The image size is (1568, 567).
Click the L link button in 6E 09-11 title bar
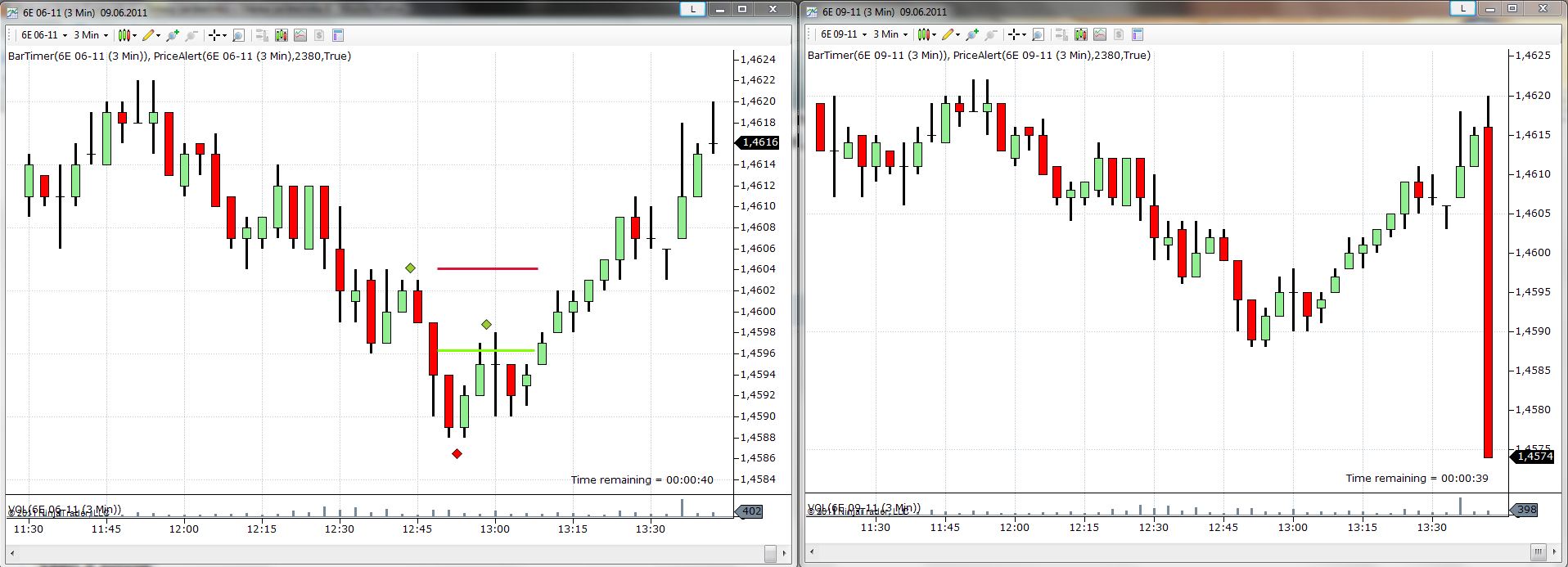pos(1463,8)
